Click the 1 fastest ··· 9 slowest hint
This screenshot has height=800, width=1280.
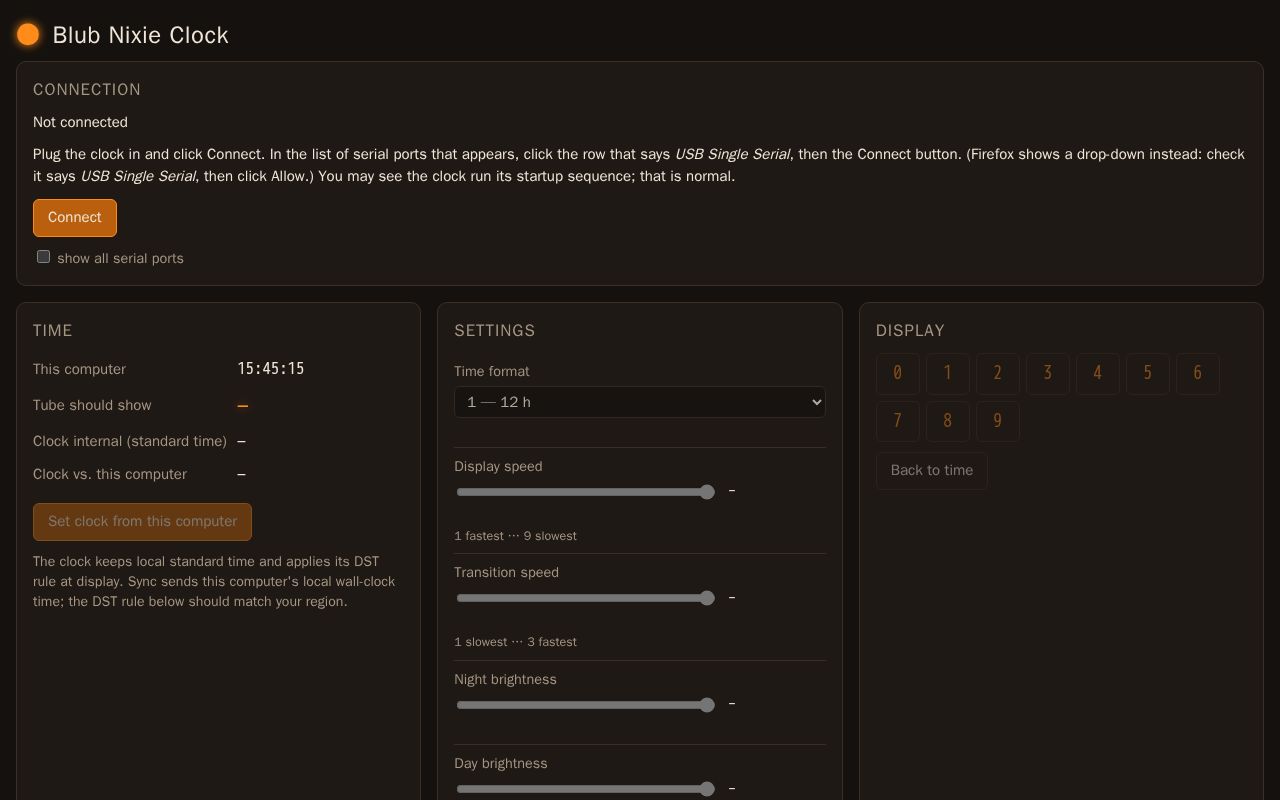[x=515, y=536]
